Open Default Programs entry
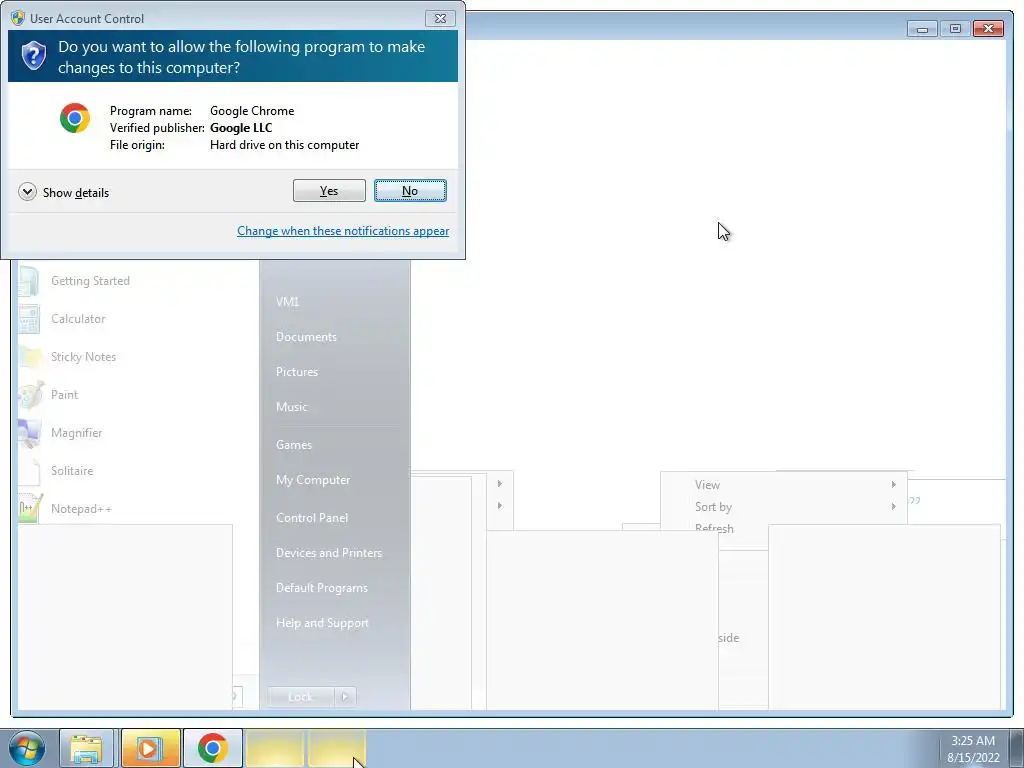The image size is (1024, 768). tap(321, 588)
